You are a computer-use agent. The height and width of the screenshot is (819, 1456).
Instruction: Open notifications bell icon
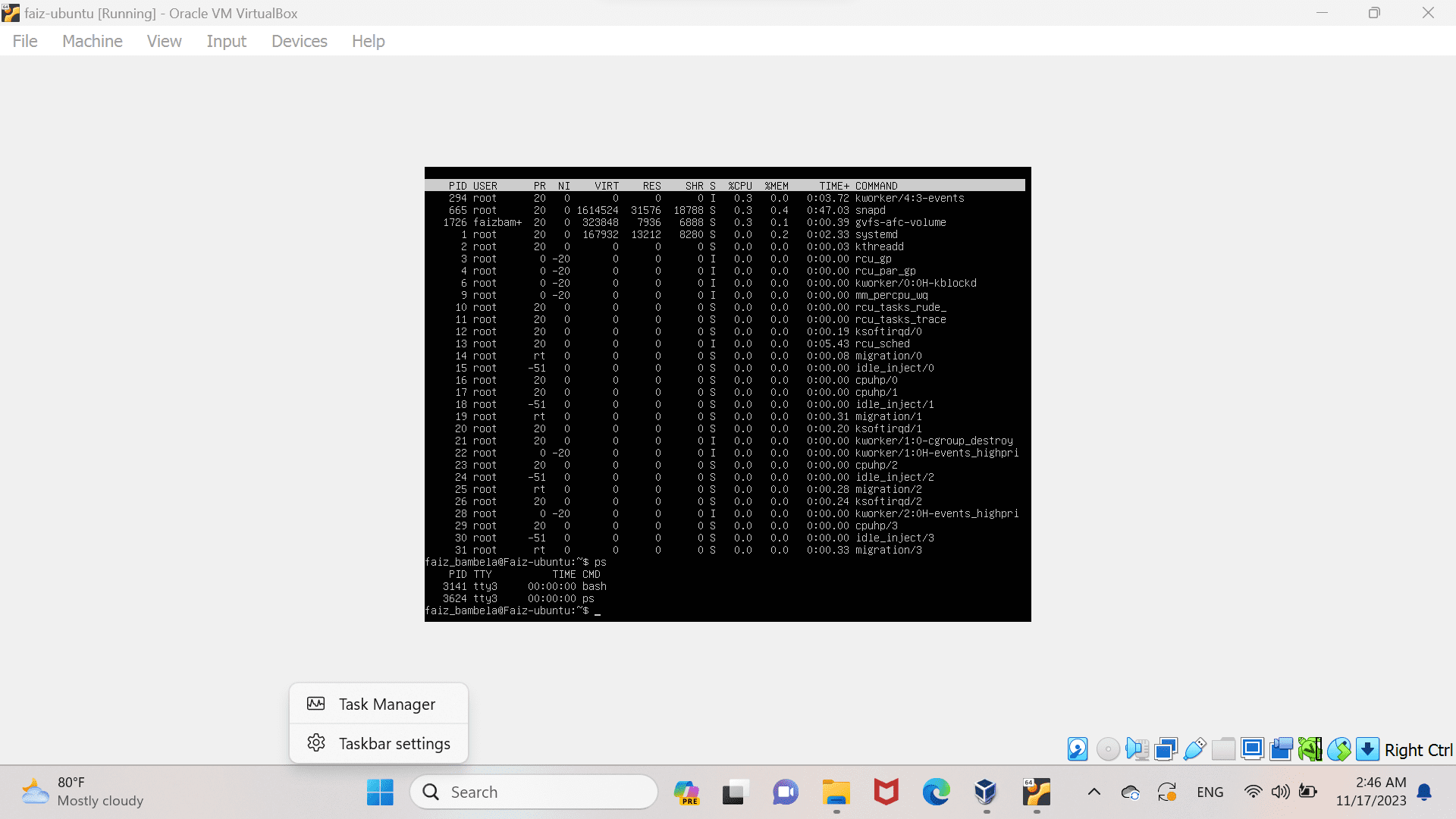1424,792
